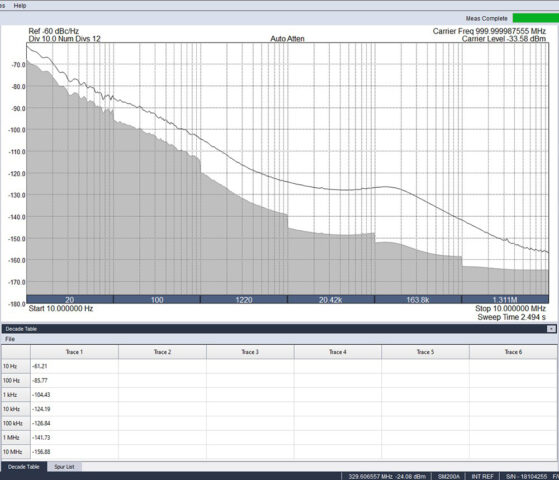559x480 pixels.
Task: Click the INT REF status bar item
Action: [482, 476]
